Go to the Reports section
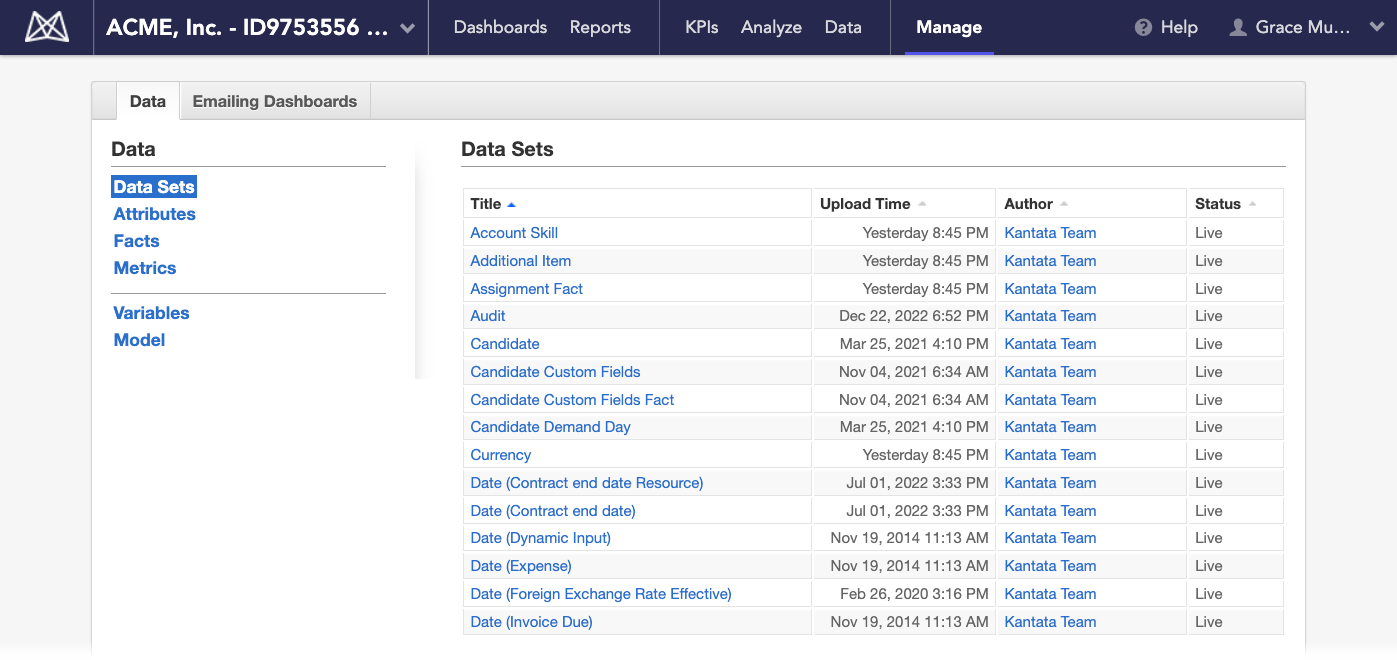 point(600,27)
